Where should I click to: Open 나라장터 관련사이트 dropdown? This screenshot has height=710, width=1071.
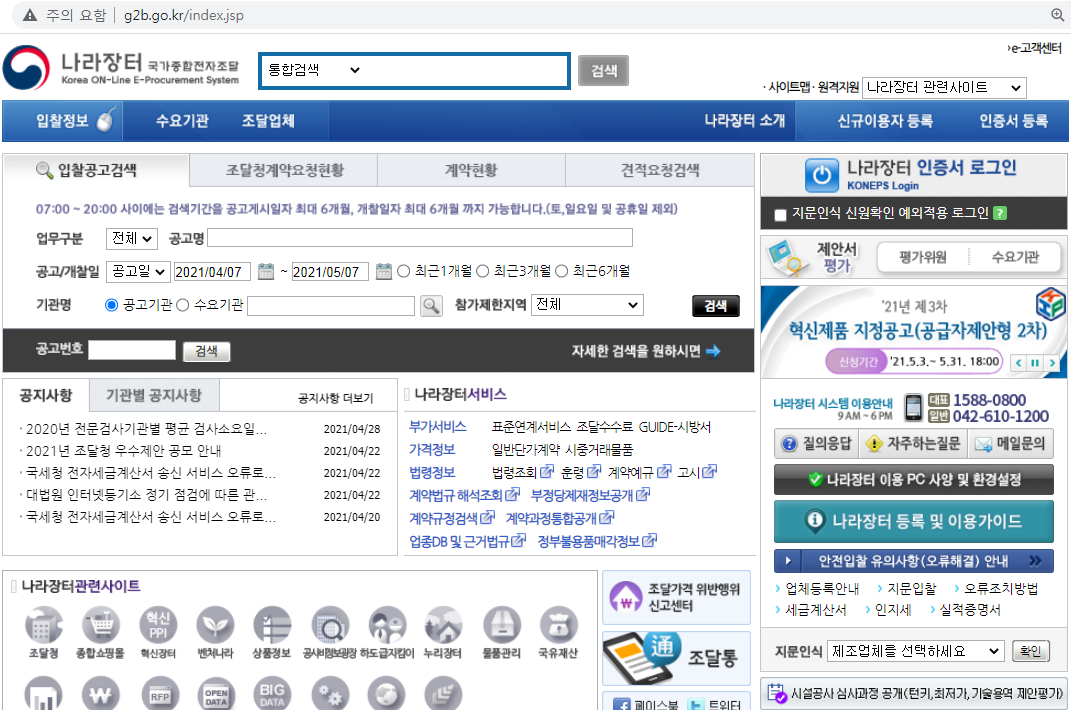pyautogui.click(x=943, y=87)
